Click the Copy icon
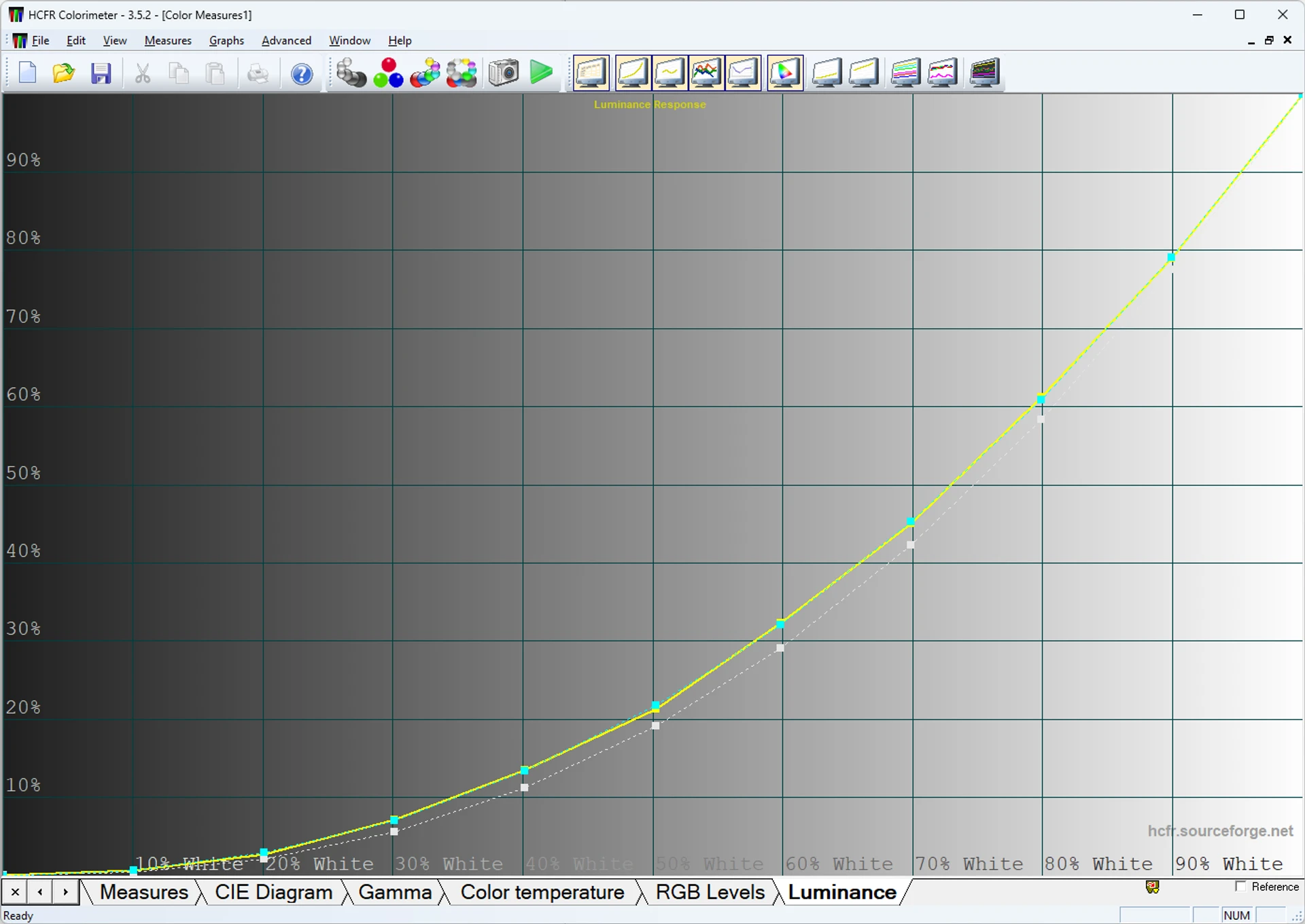Viewport: 1305px width, 924px height. click(x=179, y=73)
